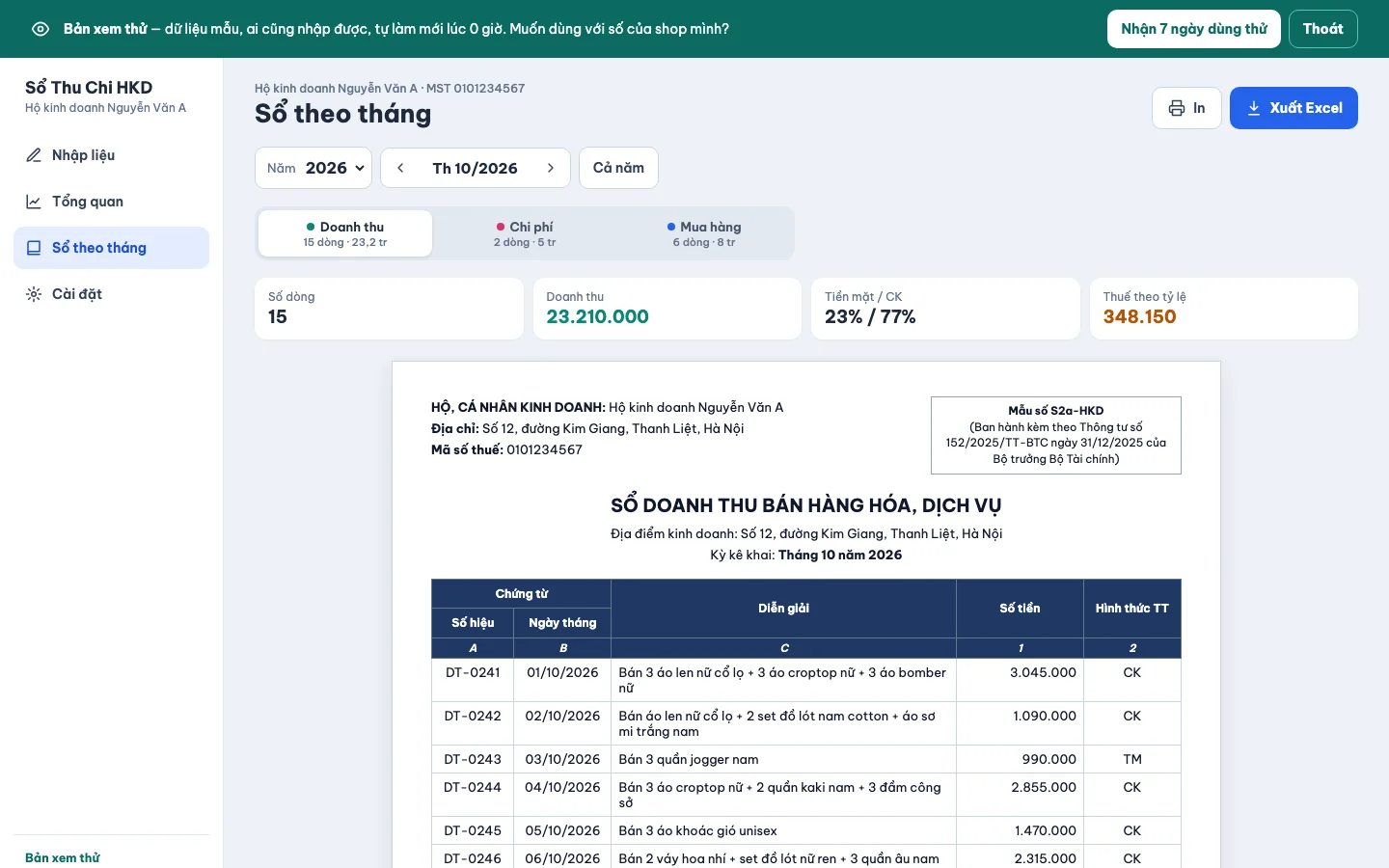Switch to the Doanh thu tab

(x=345, y=233)
